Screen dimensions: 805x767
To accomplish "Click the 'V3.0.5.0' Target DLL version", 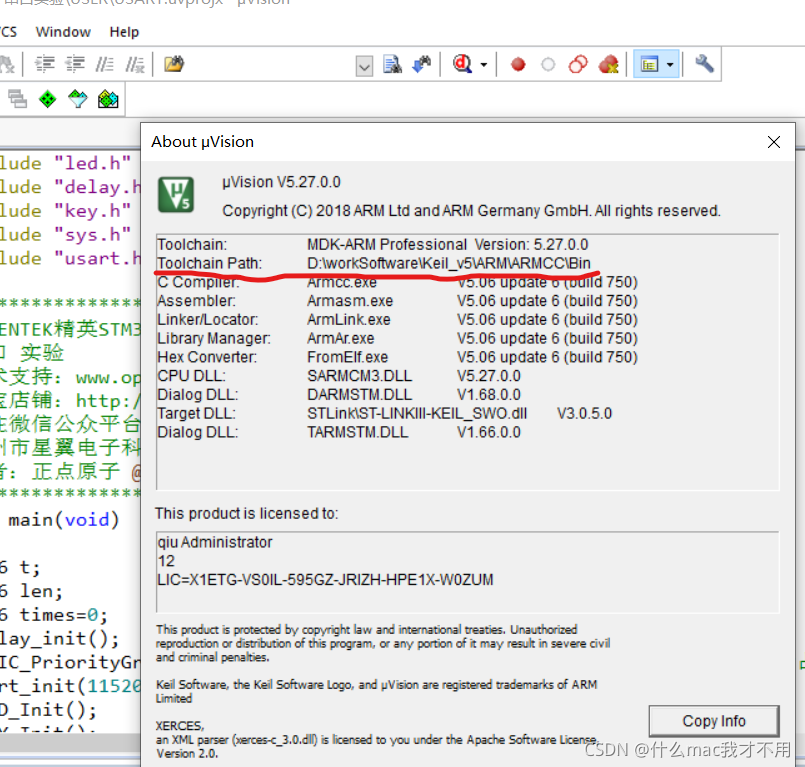I will [x=585, y=414].
